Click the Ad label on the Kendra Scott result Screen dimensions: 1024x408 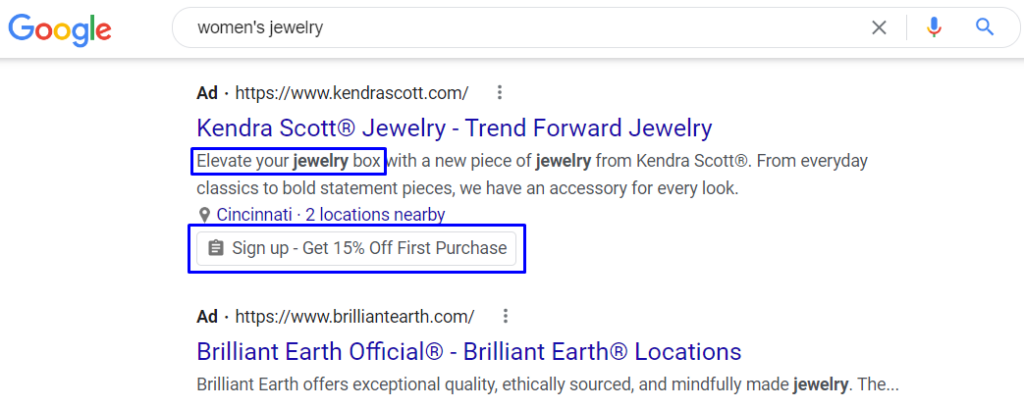tap(207, 93)
